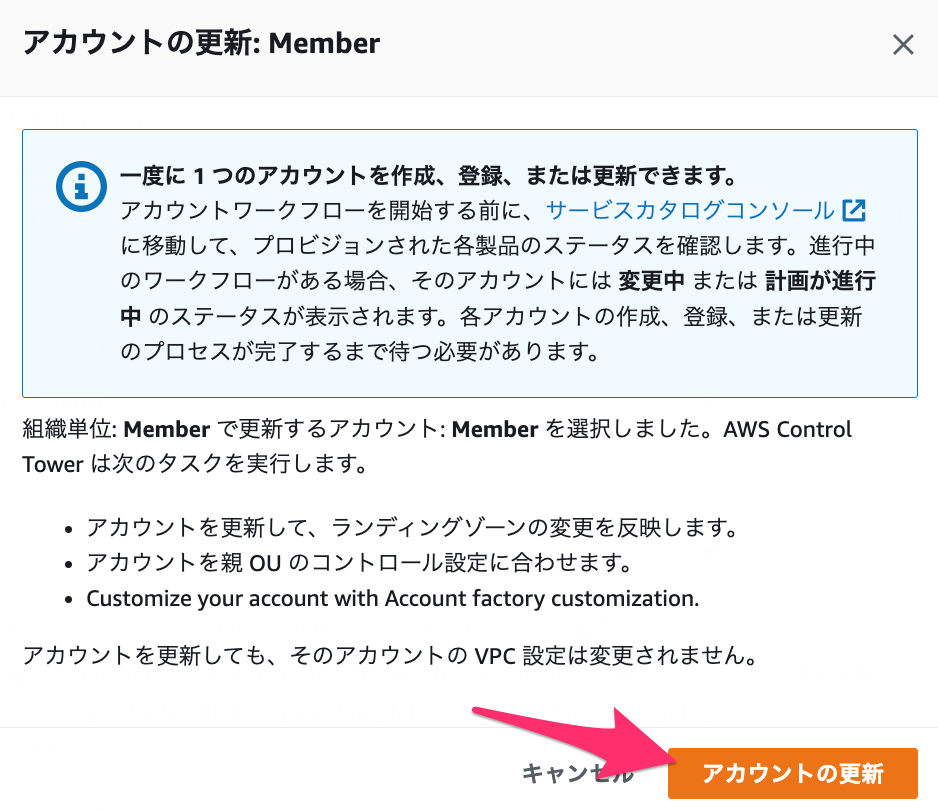Close the アカウントの更新 dialog with X

tap(903, 44)
